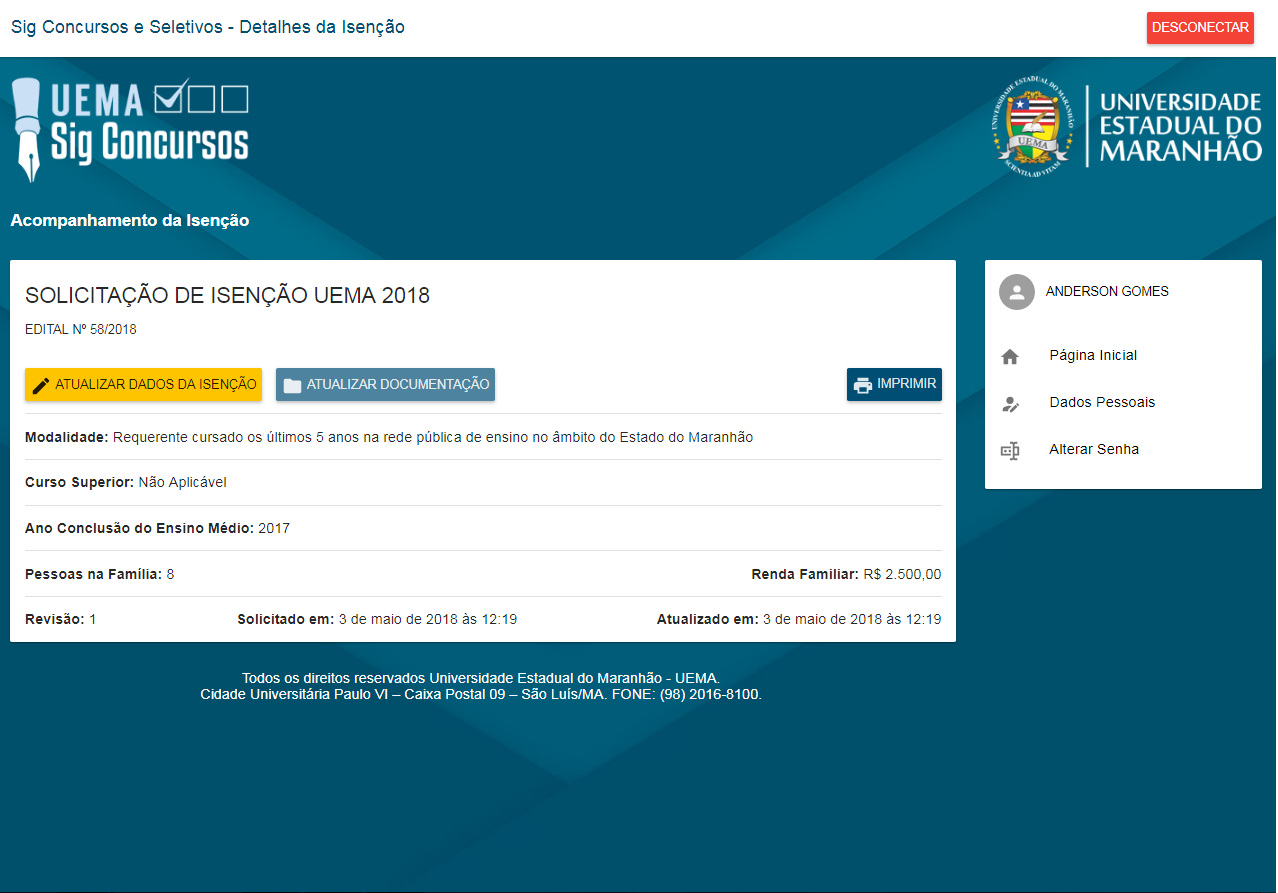The width and height of the screenshot is (1278, 893).
Task: Click the Atualizado em date text
Action: click(852, 619)
